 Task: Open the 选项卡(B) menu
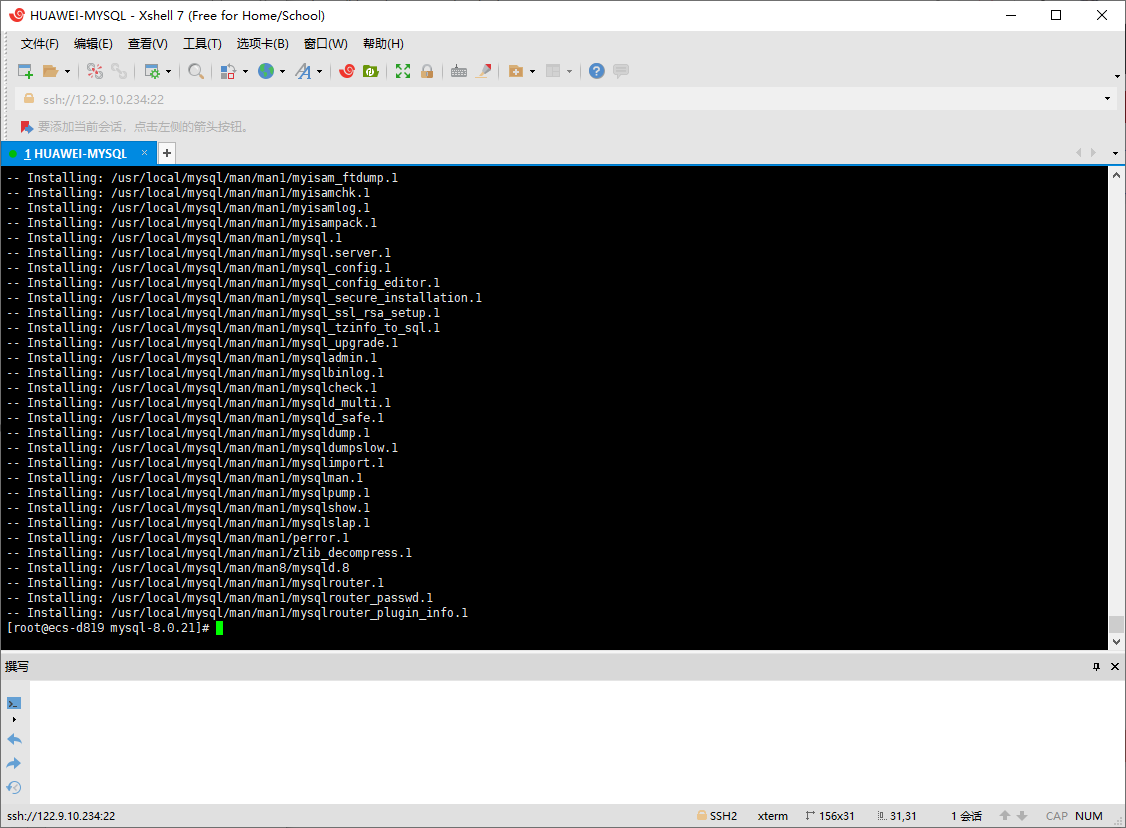[x=263, y=44]
